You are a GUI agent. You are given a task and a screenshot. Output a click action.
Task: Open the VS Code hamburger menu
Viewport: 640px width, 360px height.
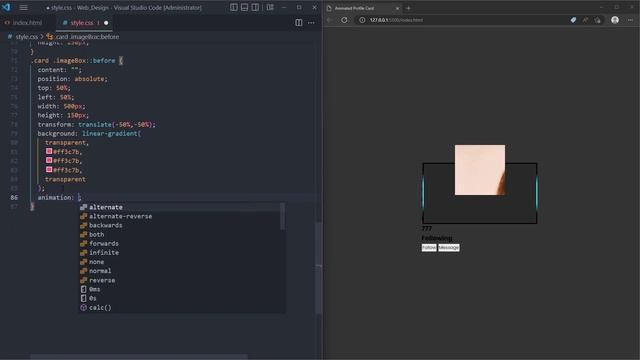(x=24, y=7)
